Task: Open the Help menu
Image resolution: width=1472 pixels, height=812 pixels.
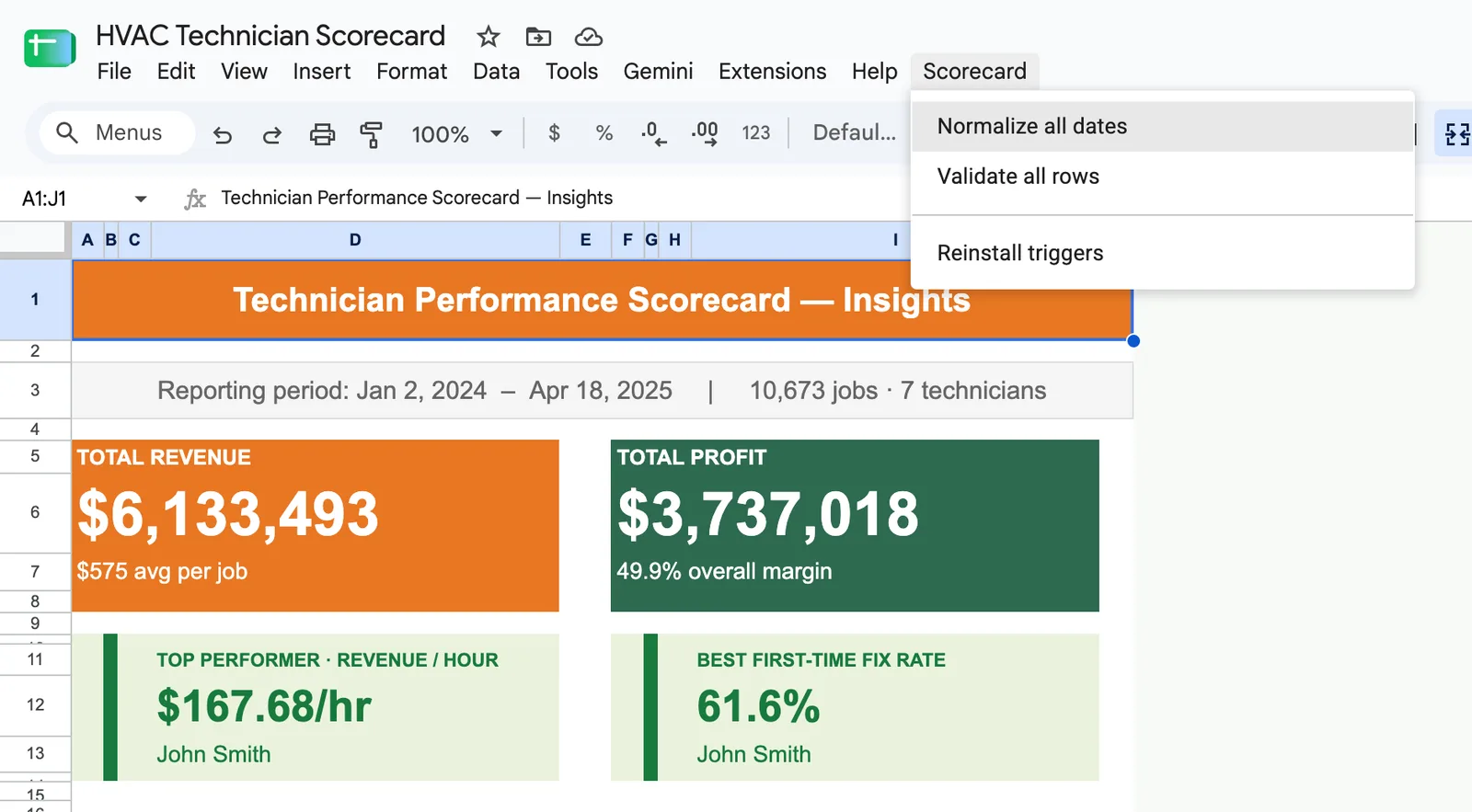Action: (x=874, y=72)
